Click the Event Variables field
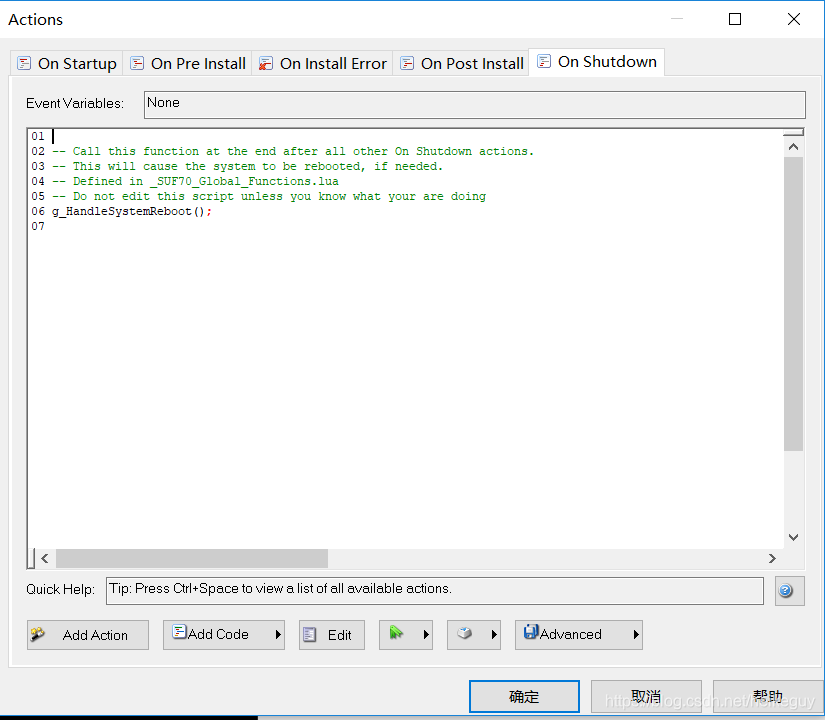The height and width of the screenshot is (720, 825). point(475,104)
